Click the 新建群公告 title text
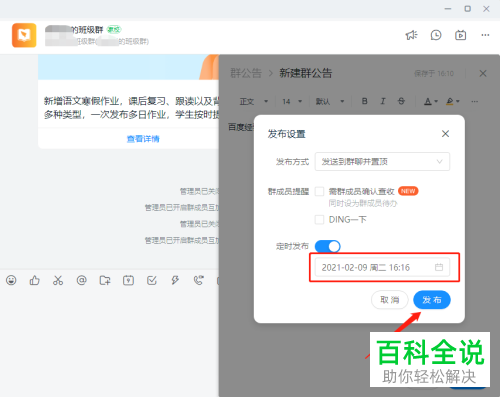 pyautogui.click(x=306, y=73)
